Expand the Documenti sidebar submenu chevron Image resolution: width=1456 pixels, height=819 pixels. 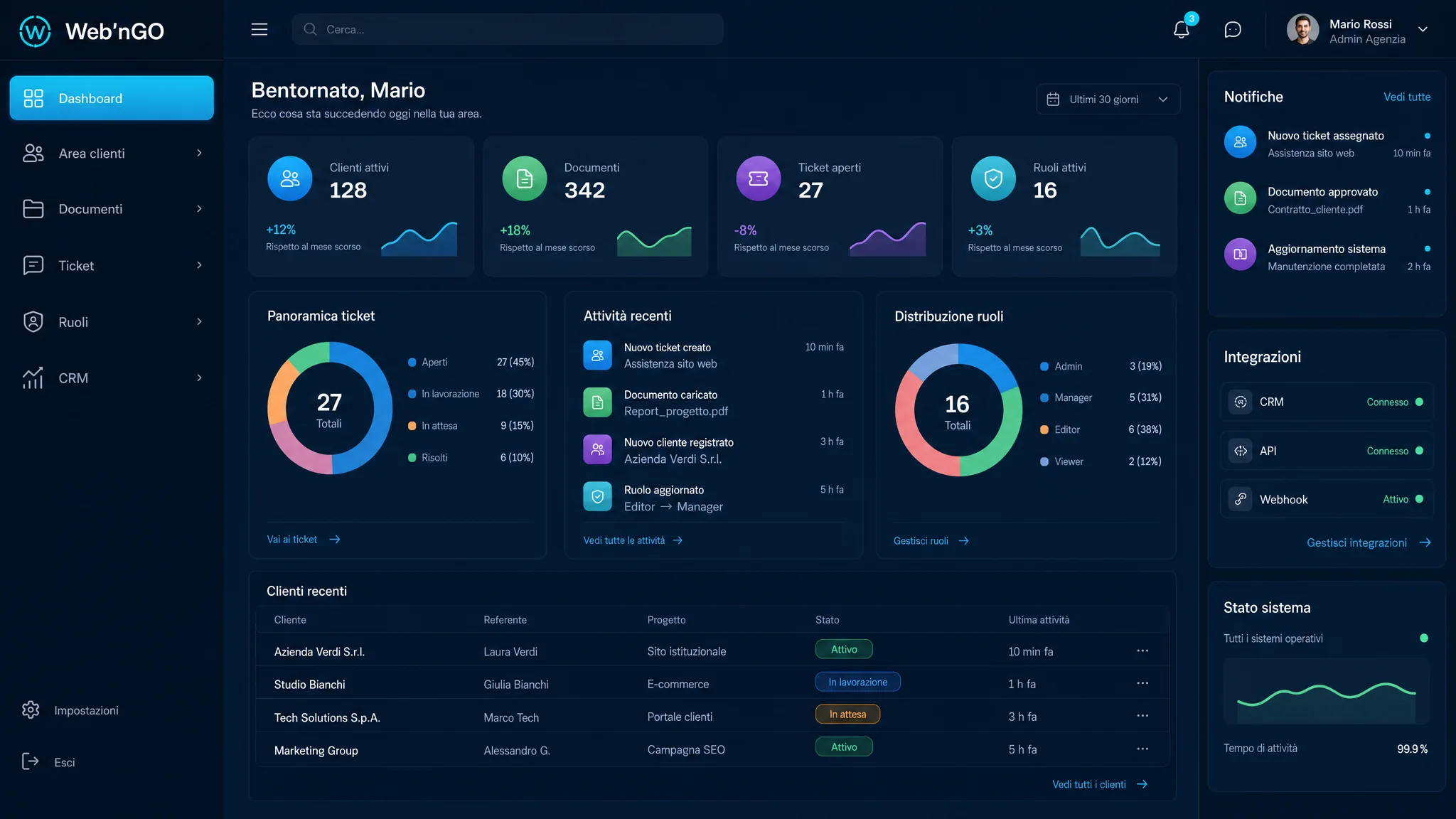coord(199,208)
